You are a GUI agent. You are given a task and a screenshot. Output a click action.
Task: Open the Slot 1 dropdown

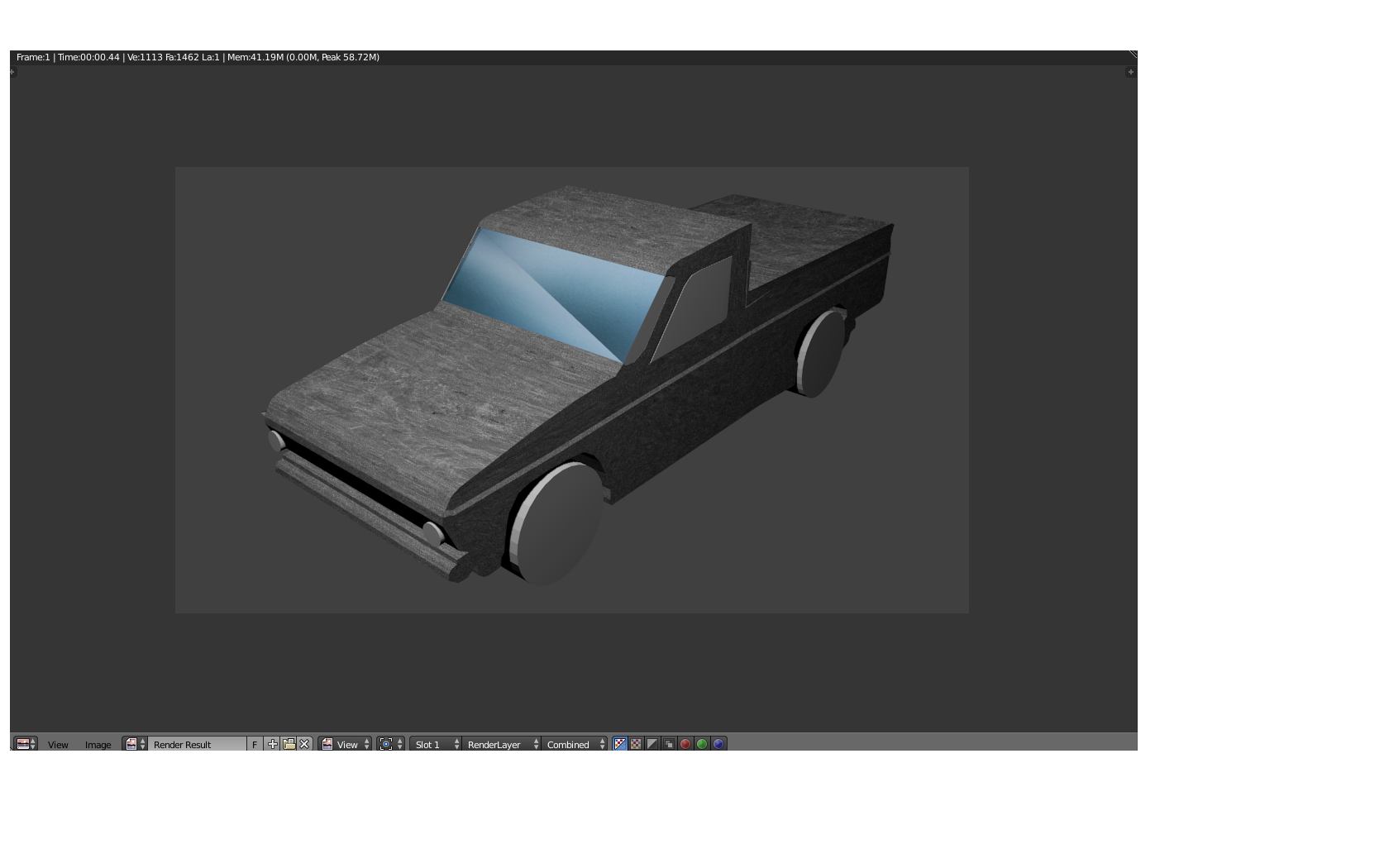[436, 744]
